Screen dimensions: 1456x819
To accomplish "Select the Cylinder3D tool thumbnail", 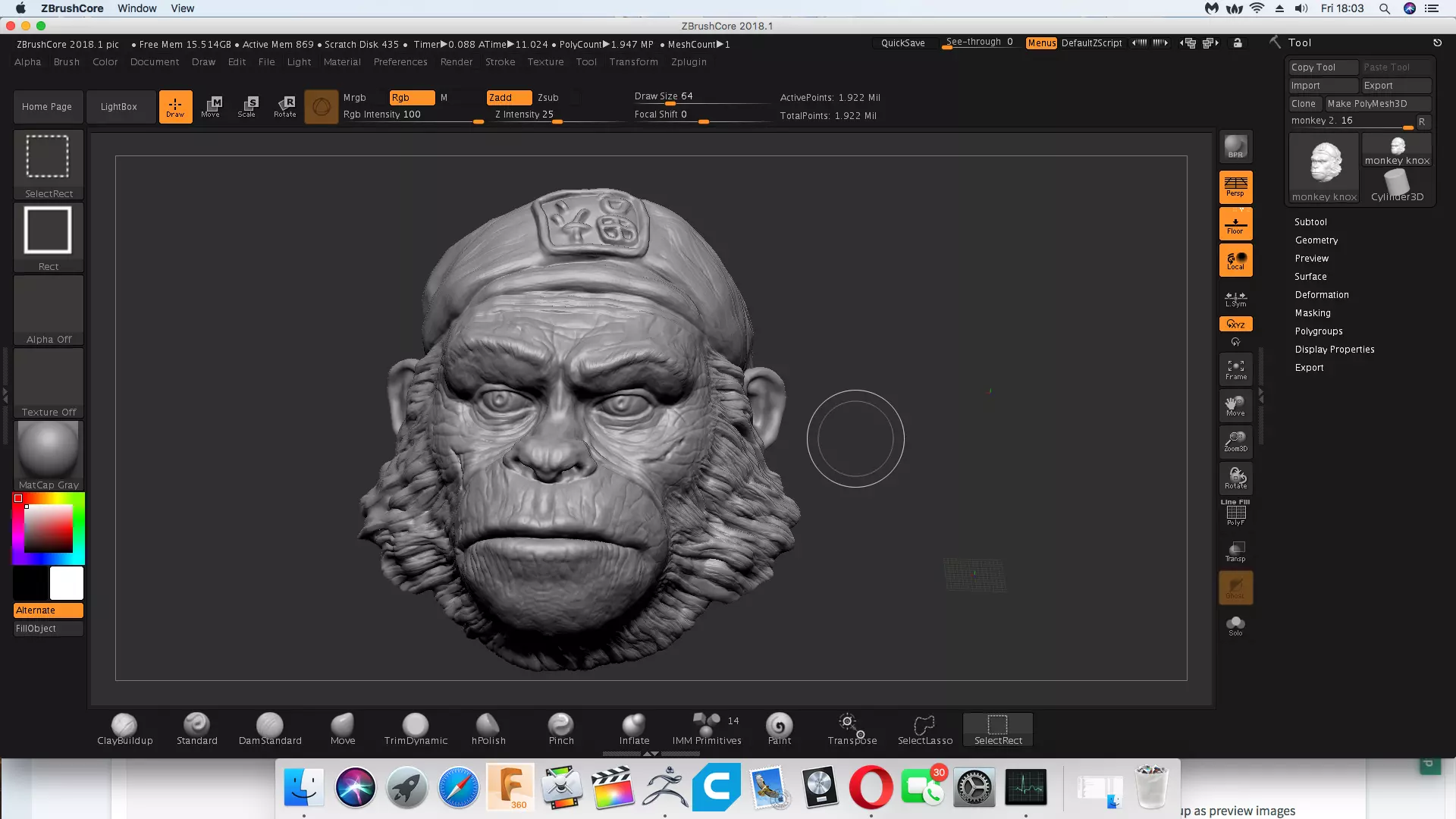I will pos(1397,186).
